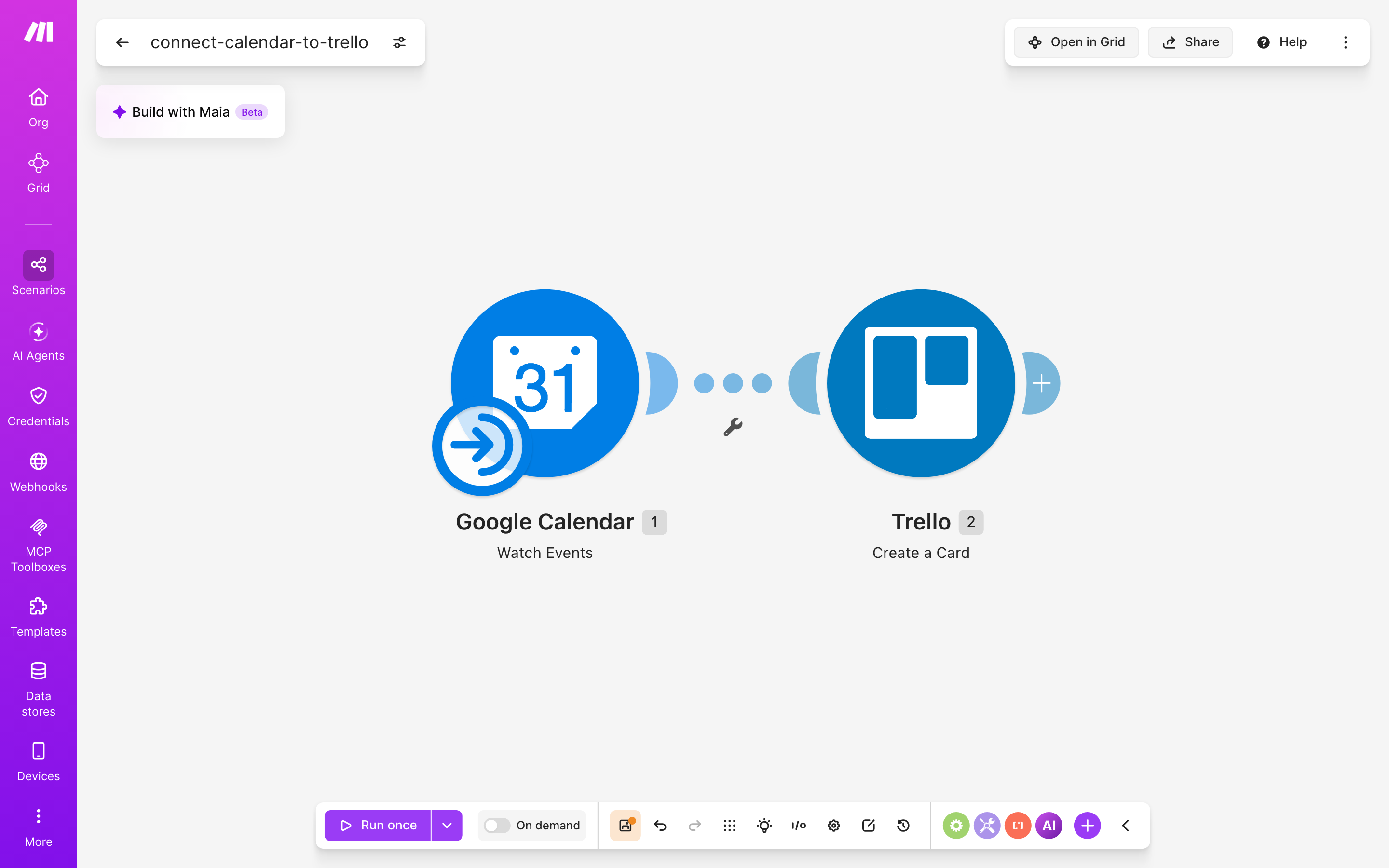Click the purple tools icon
Image resolution: width=1389 pixels, height=868 pixels.
[x=987, y=826]
